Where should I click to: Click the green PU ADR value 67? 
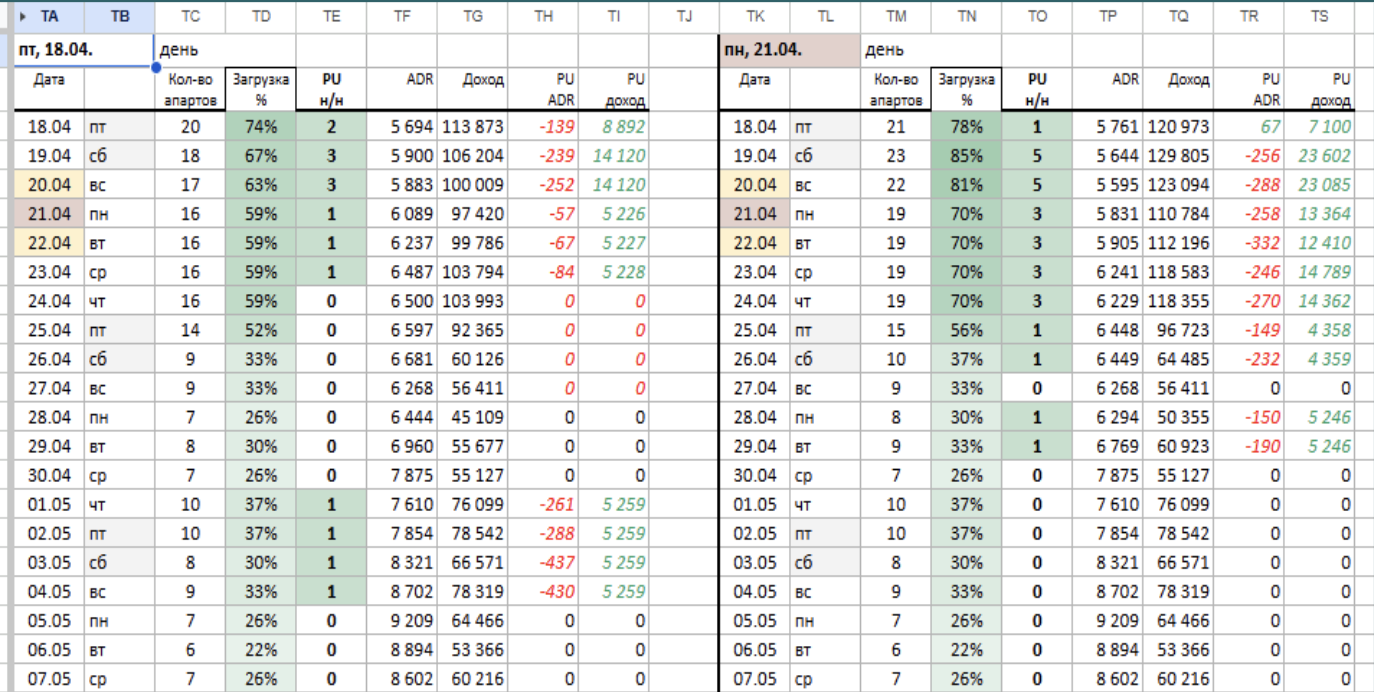(x=1248, y=127)
